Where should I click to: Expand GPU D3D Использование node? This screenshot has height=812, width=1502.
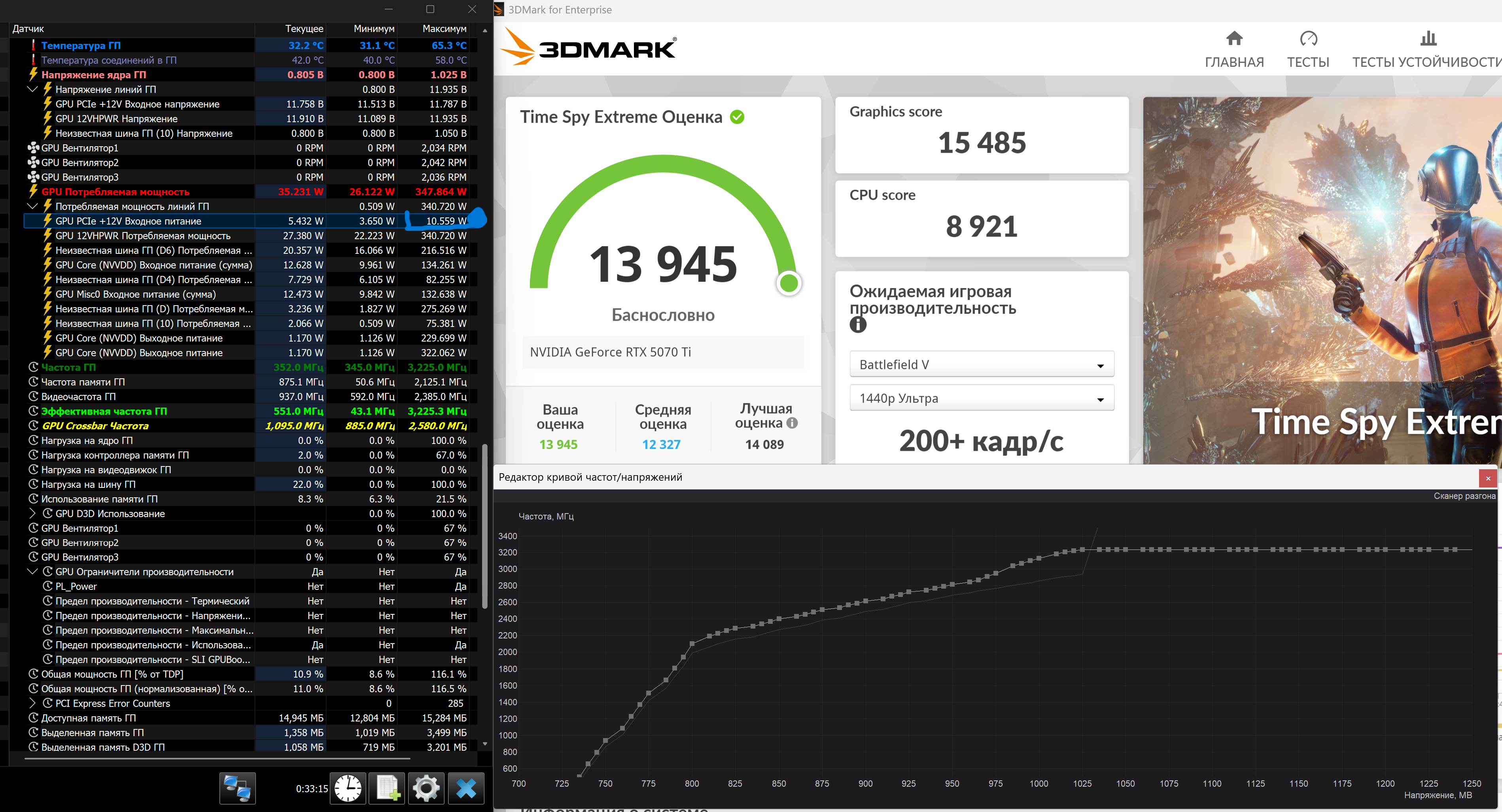click(x=33, y=514)
